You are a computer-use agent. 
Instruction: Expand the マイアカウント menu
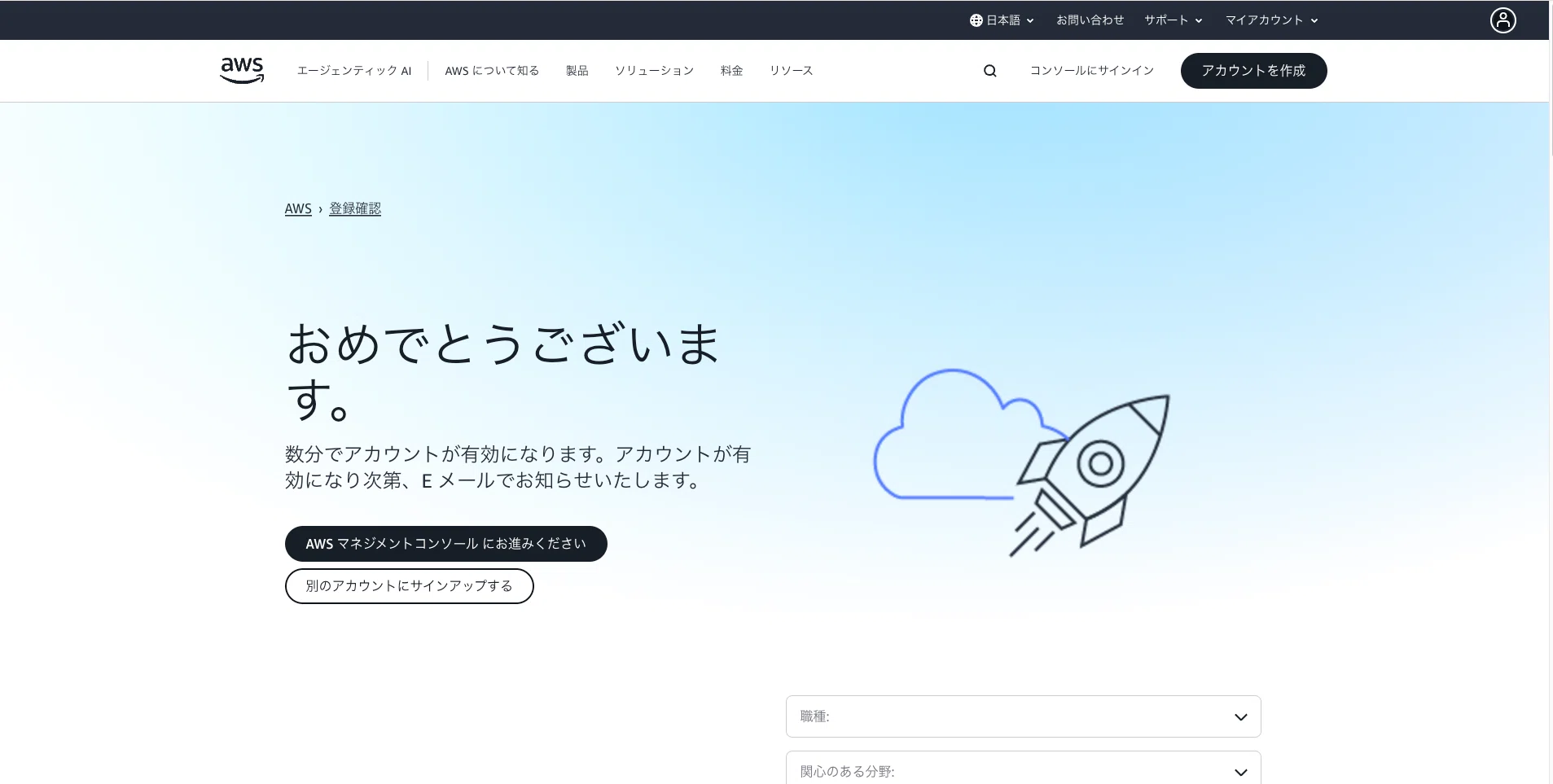point(1272,20)
